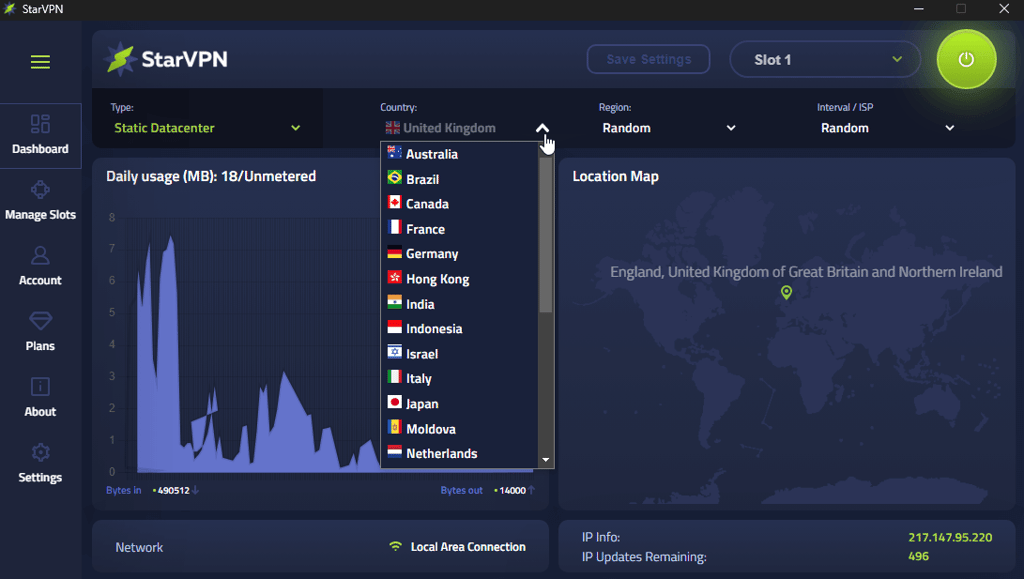This screenshot has height=579, width=1024.
Task: Pick Moldova in the country list
Action: pos(460,429)
